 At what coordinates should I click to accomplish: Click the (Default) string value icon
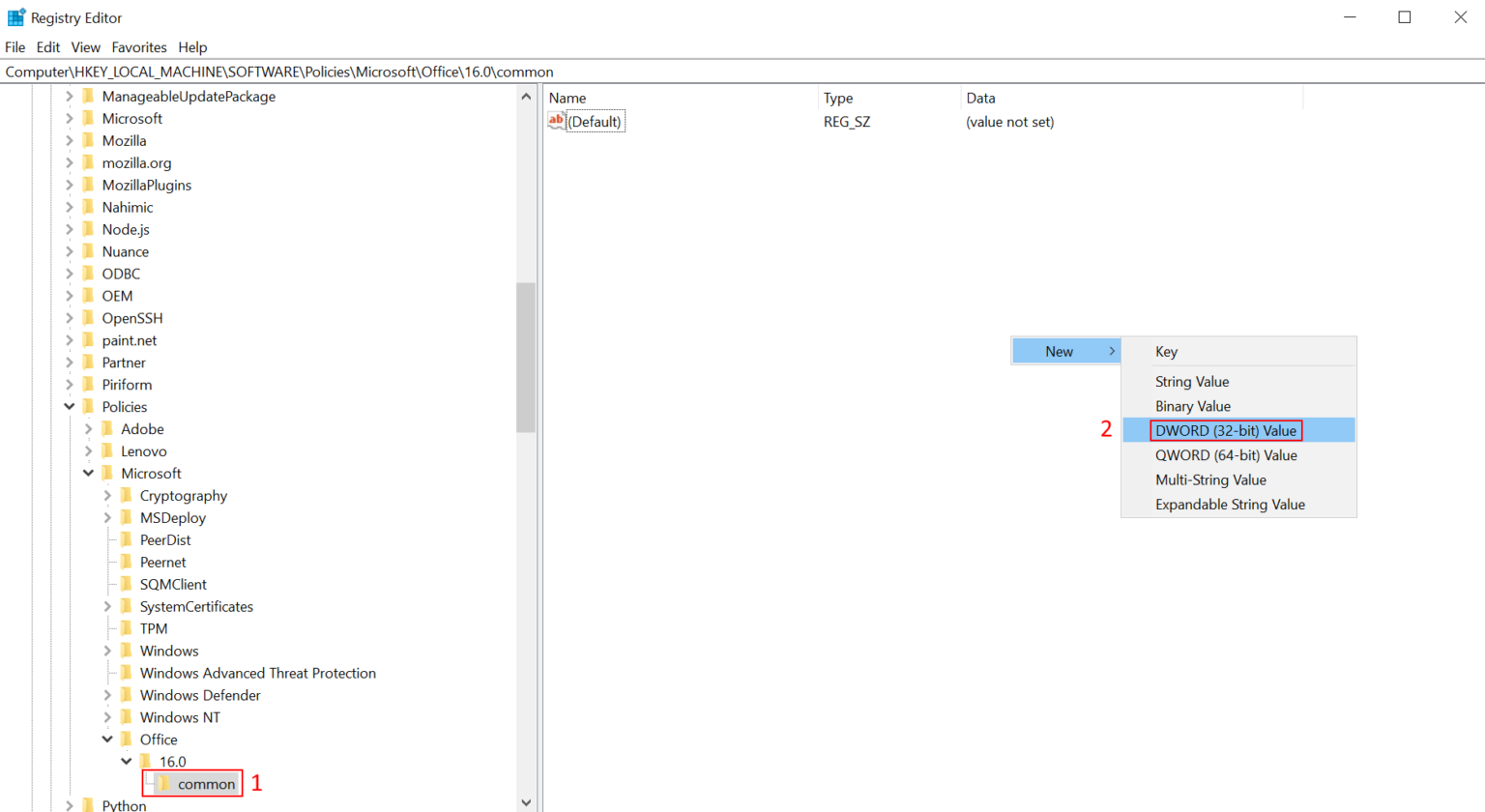coord(557,121)
